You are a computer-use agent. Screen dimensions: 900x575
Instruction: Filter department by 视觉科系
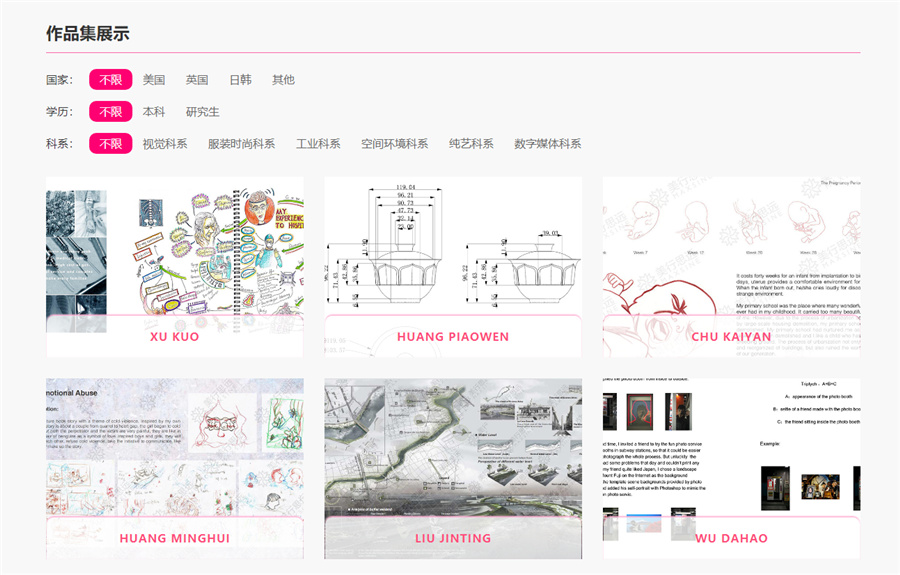165,143
